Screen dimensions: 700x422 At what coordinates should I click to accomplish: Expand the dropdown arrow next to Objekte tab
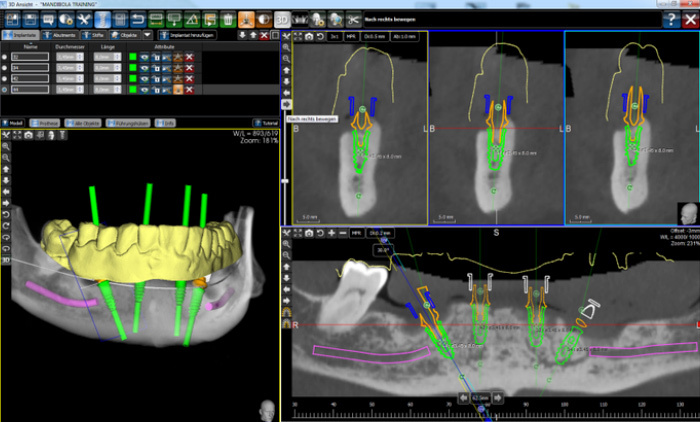pyautogui.click(x=148, y=35)
